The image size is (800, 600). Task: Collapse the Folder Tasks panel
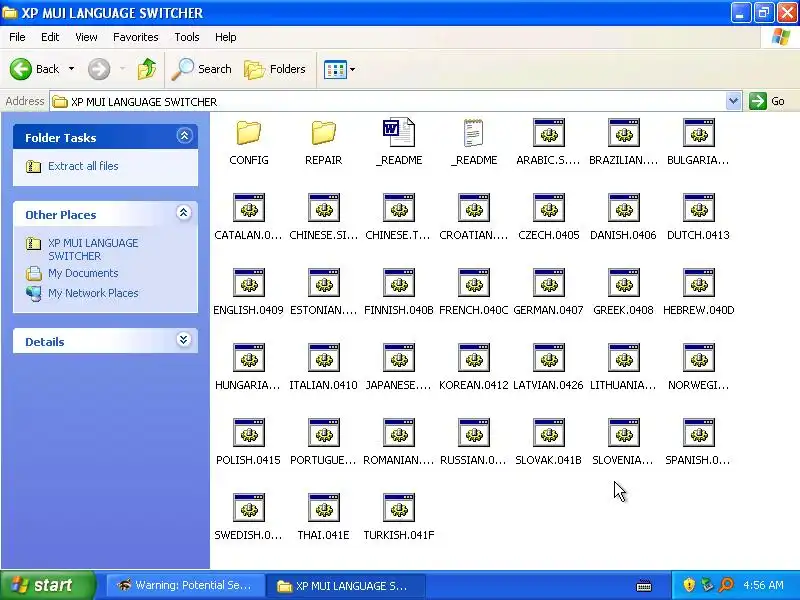(x=184, y=136)
